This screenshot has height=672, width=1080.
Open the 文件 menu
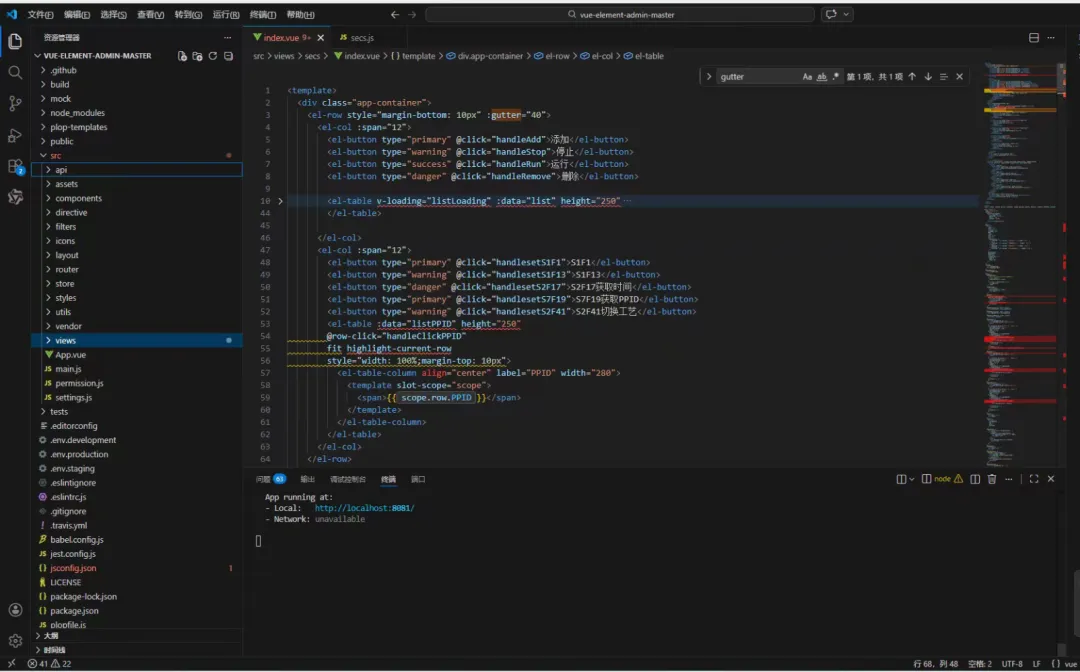point(40,14)
